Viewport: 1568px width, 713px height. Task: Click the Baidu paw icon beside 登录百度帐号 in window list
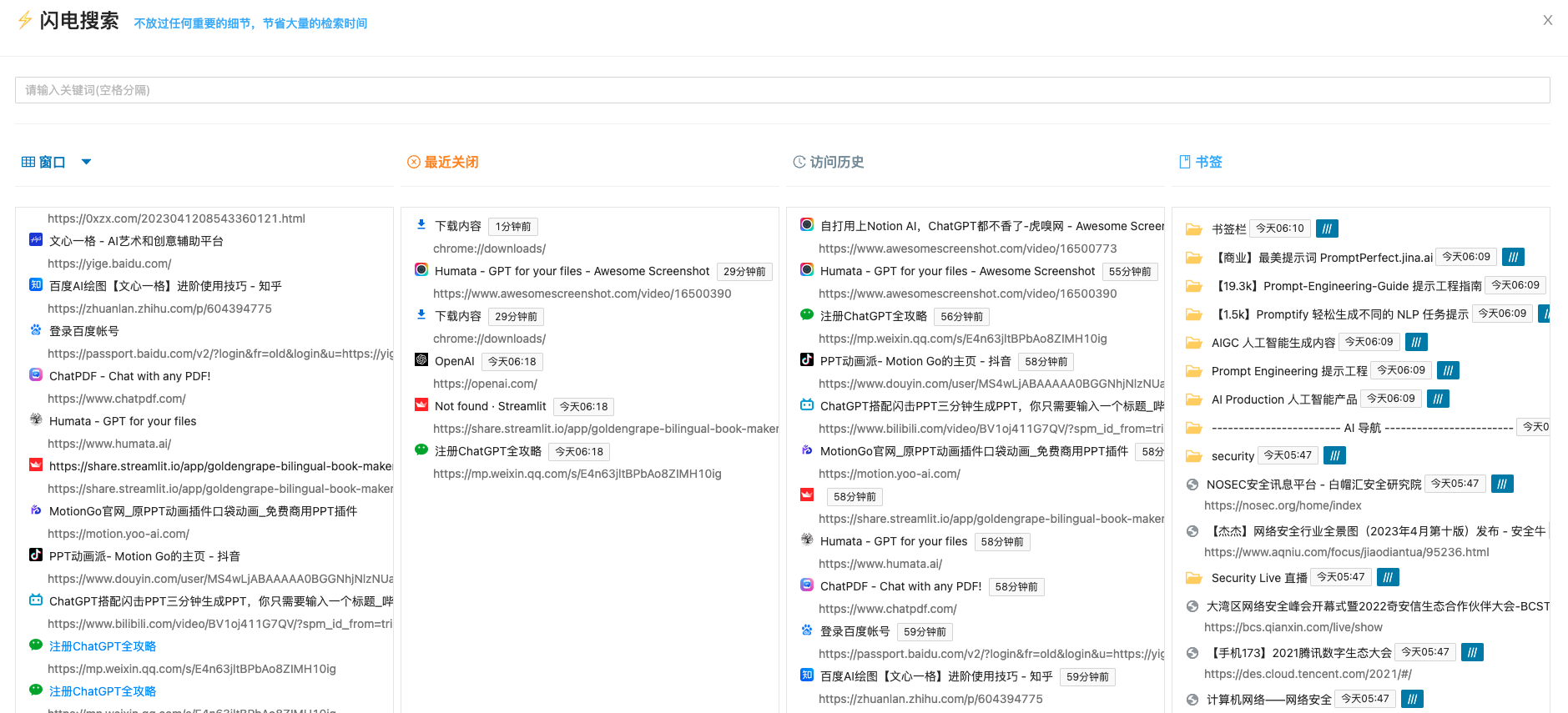pyautogui.click(x=36, y=330)
